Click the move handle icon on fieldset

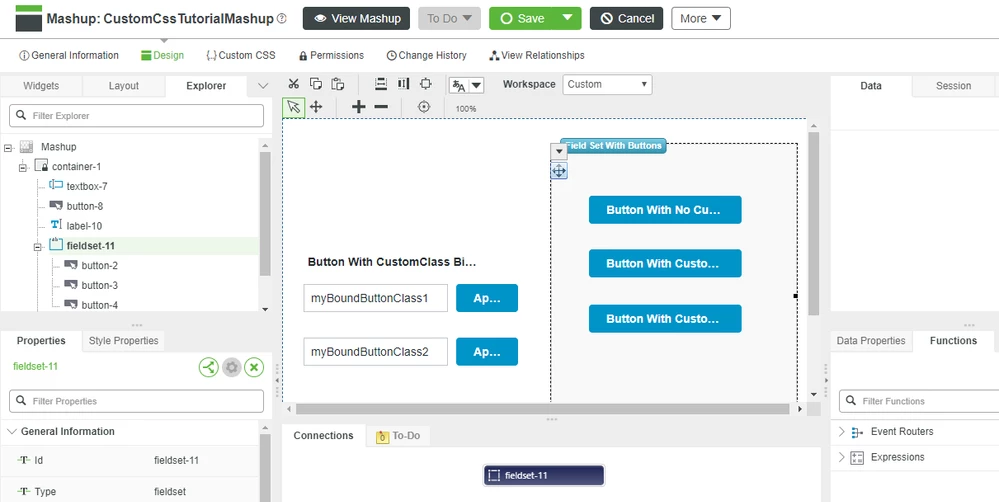tap(559, 171)
